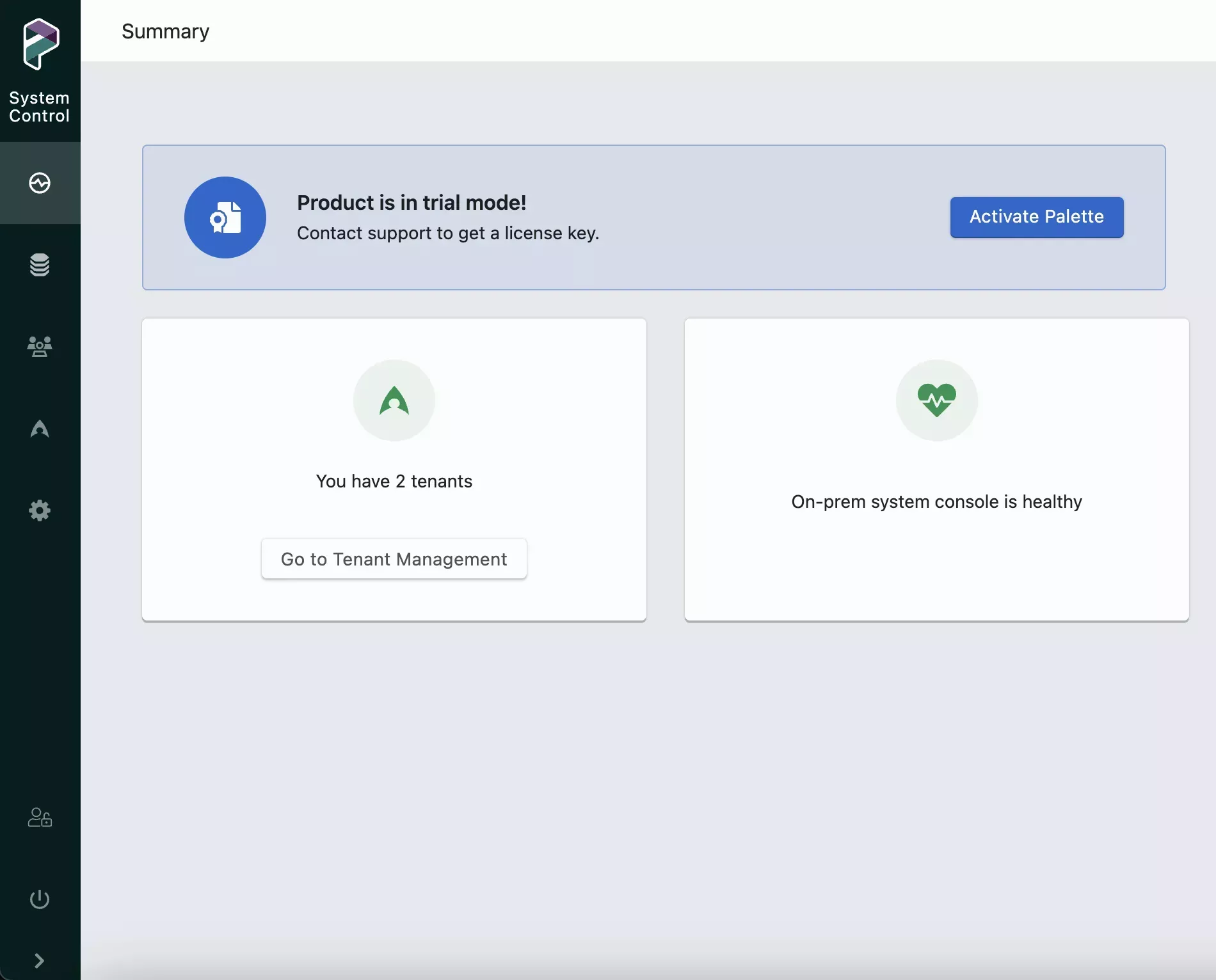Click the tenant avatar icon above tenant count
Viewport: 1216px width, 980px height.
(x=394, y=400)
